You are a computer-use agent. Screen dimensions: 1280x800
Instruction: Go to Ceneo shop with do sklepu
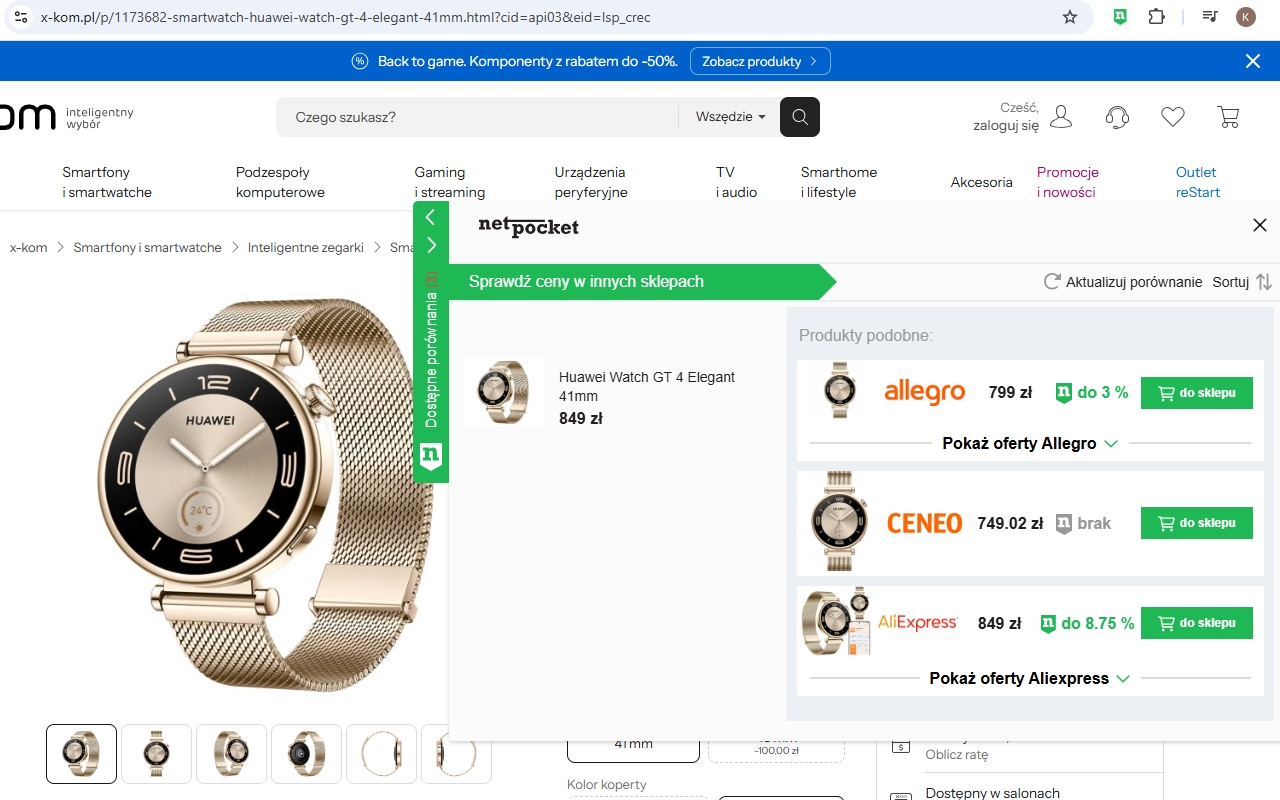pos(1197,523)
